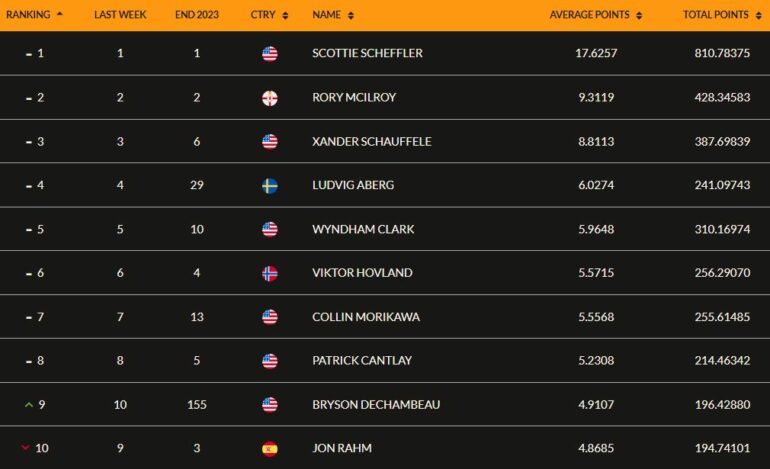Sort table by NAME column arrows

[x=351, y=16]
